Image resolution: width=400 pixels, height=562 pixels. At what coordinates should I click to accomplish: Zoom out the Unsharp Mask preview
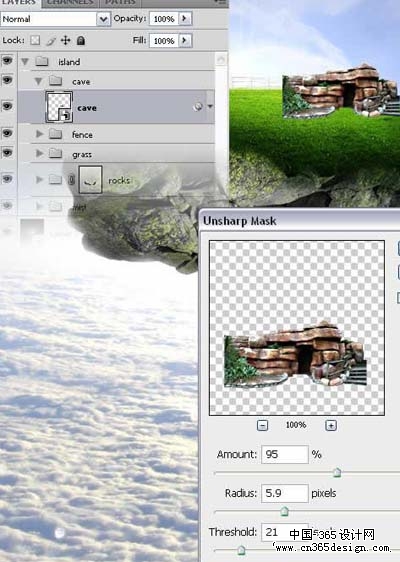[262, 425]
